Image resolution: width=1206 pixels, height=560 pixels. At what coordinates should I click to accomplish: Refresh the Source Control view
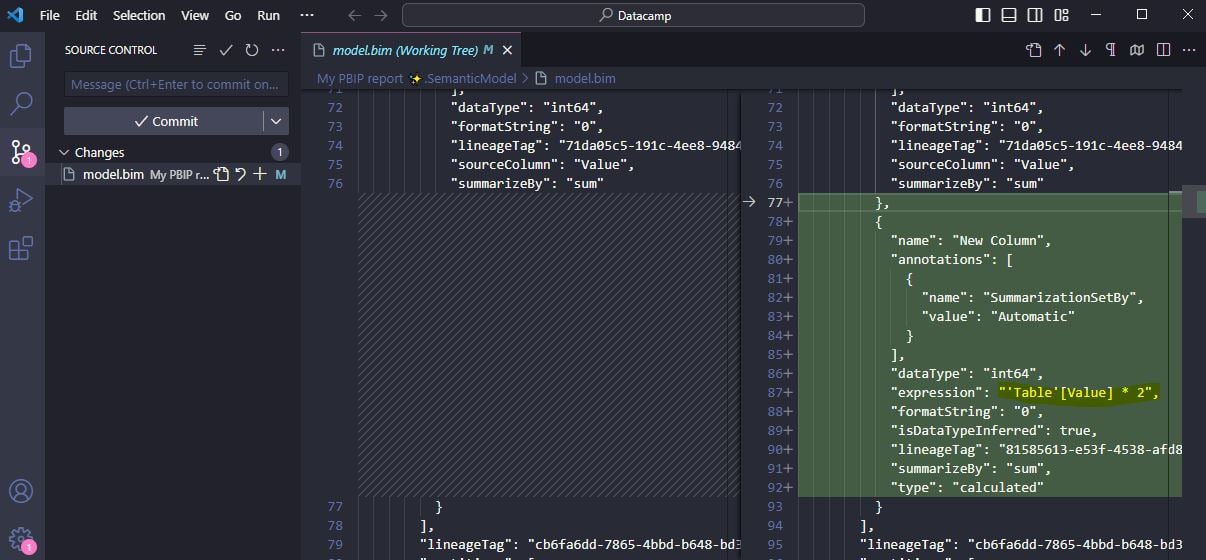(252, 50)
